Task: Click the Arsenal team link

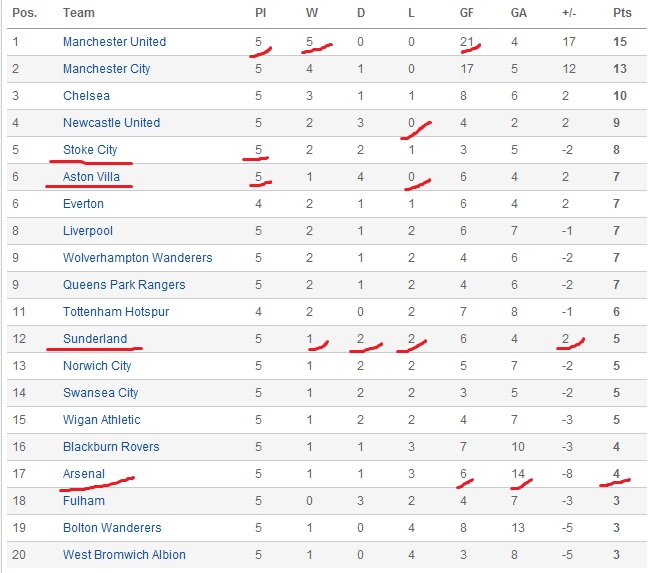Action: coord(84,474)
